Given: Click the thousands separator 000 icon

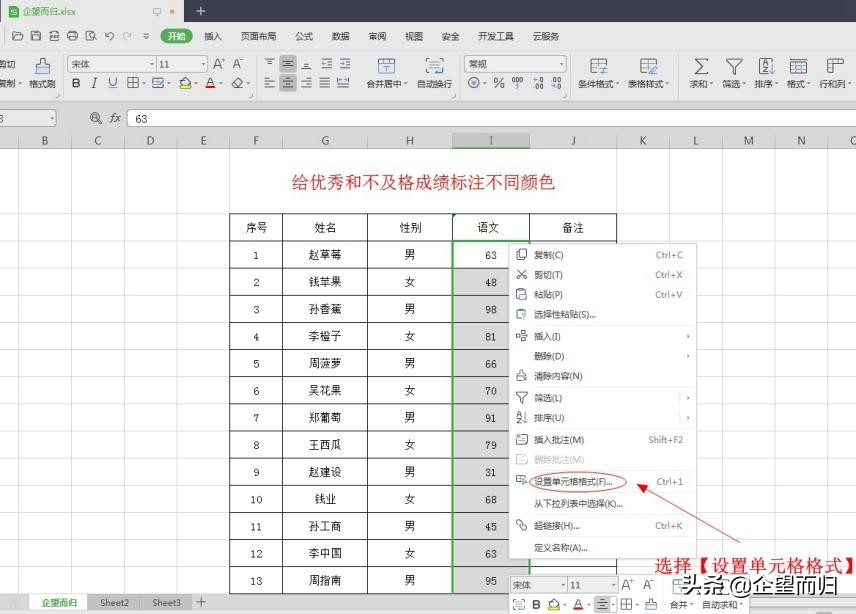Looking at the screenshot, I should point(517,82).
